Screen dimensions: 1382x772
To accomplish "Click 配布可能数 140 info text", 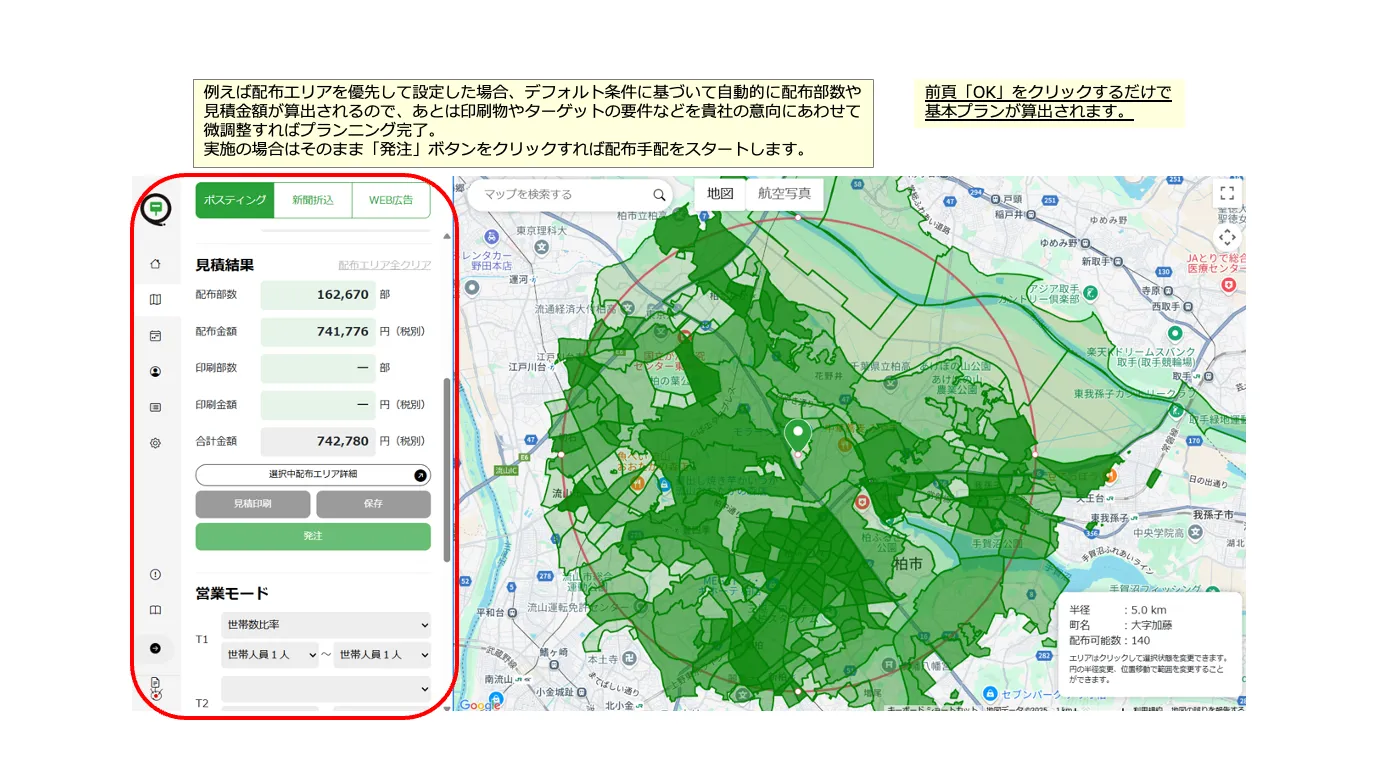I will (1110, 640).
